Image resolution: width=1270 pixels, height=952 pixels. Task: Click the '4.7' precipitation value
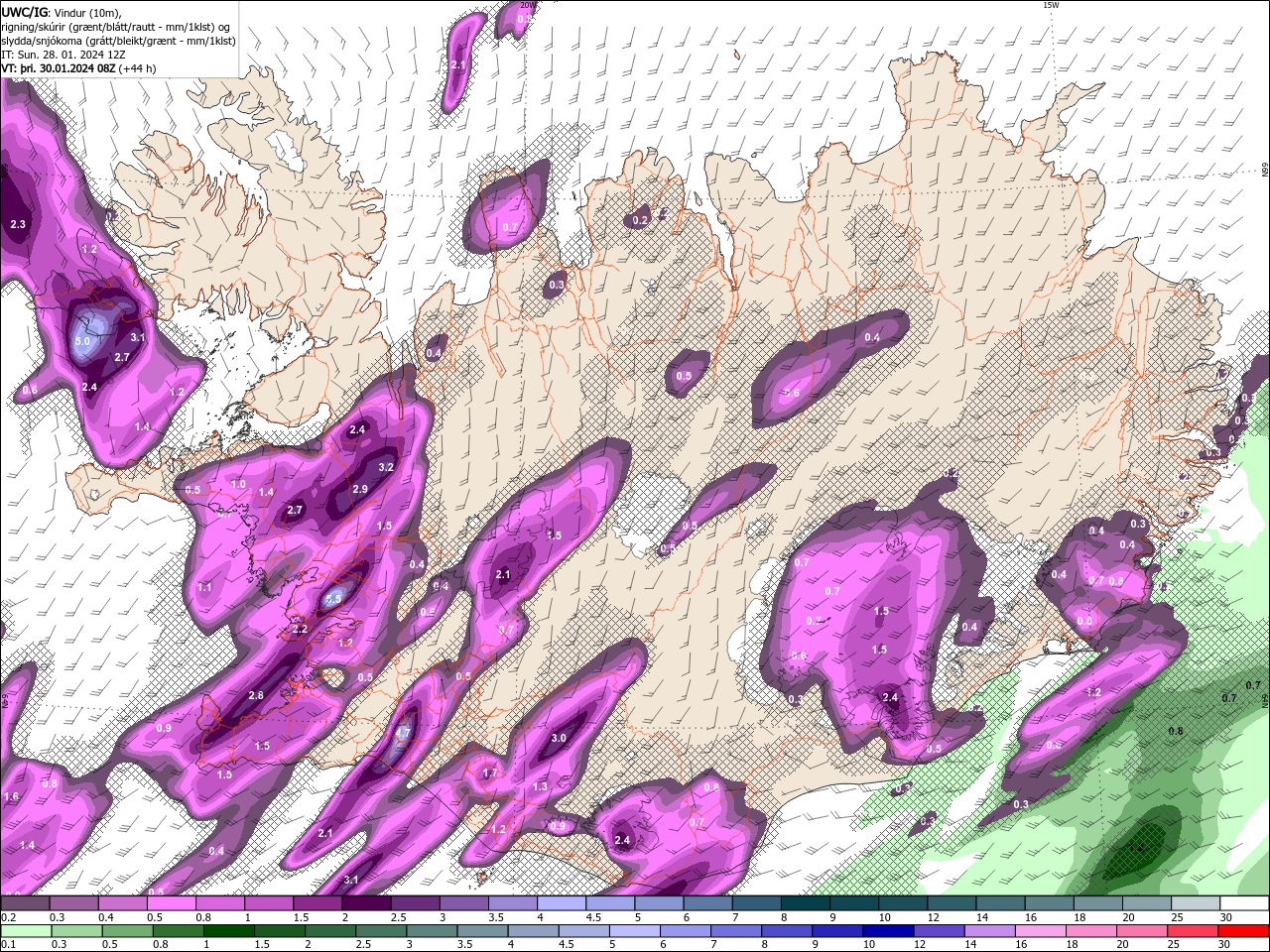[x=403, y=733]
